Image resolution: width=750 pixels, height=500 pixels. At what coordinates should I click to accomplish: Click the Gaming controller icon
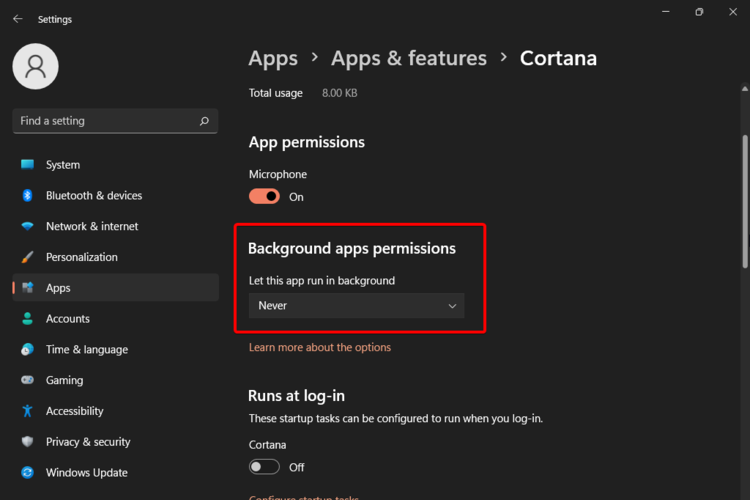(x=27, y=380)
